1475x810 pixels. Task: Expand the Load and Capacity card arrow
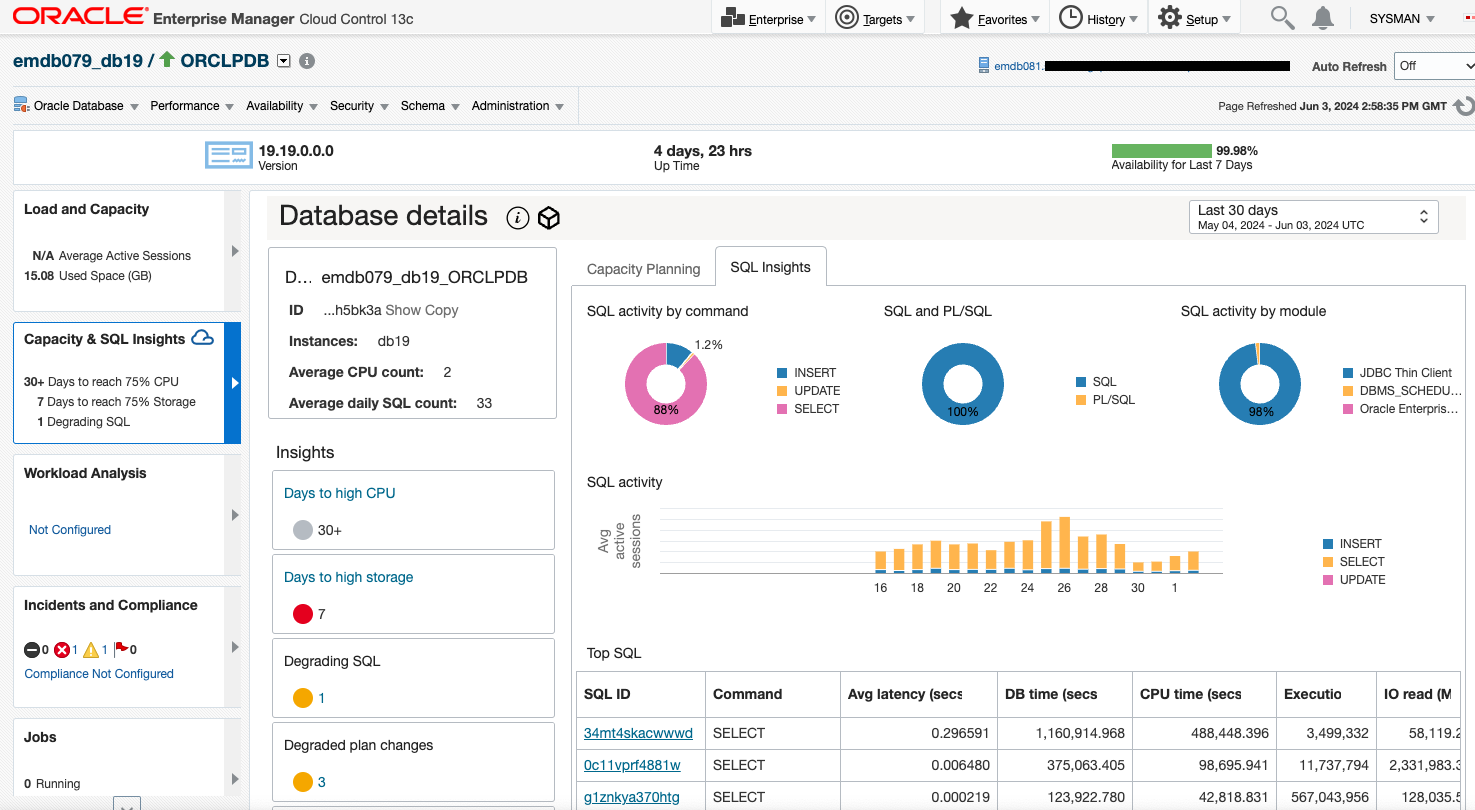[235, 251]
